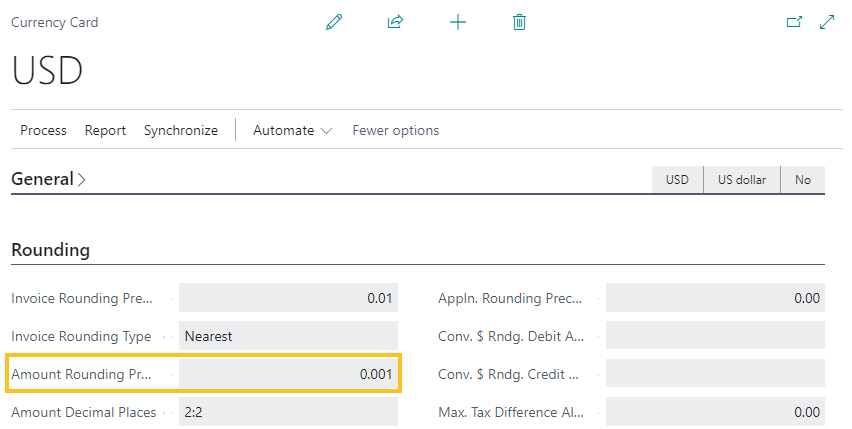852x429 pixels.
Task: Click the Appln. Rounding Precision field
Action: point(715,298)
